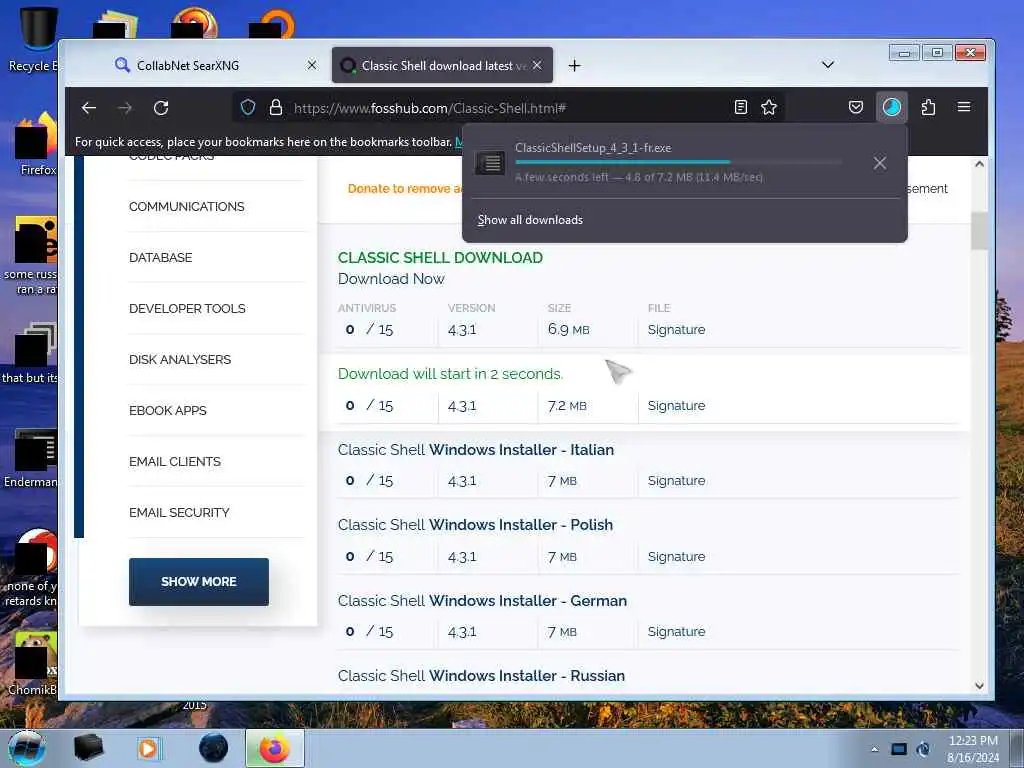Image resolution: width=1024 pixels, height=768 pixels.
Task: Download Classic Shell Windows Installer - German
Action: coord(482,601)
